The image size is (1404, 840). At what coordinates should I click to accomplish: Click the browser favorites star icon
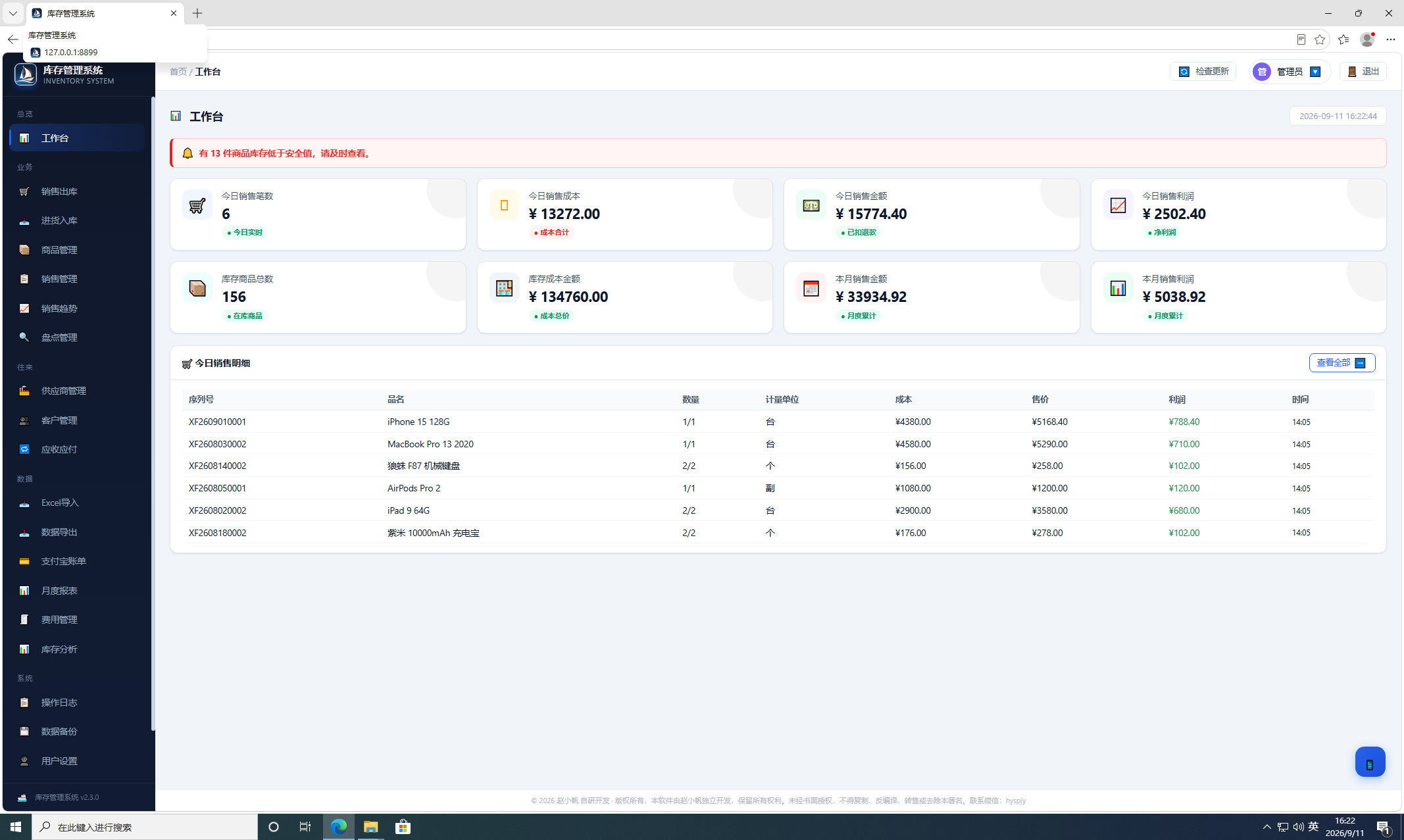point(1319,39)
